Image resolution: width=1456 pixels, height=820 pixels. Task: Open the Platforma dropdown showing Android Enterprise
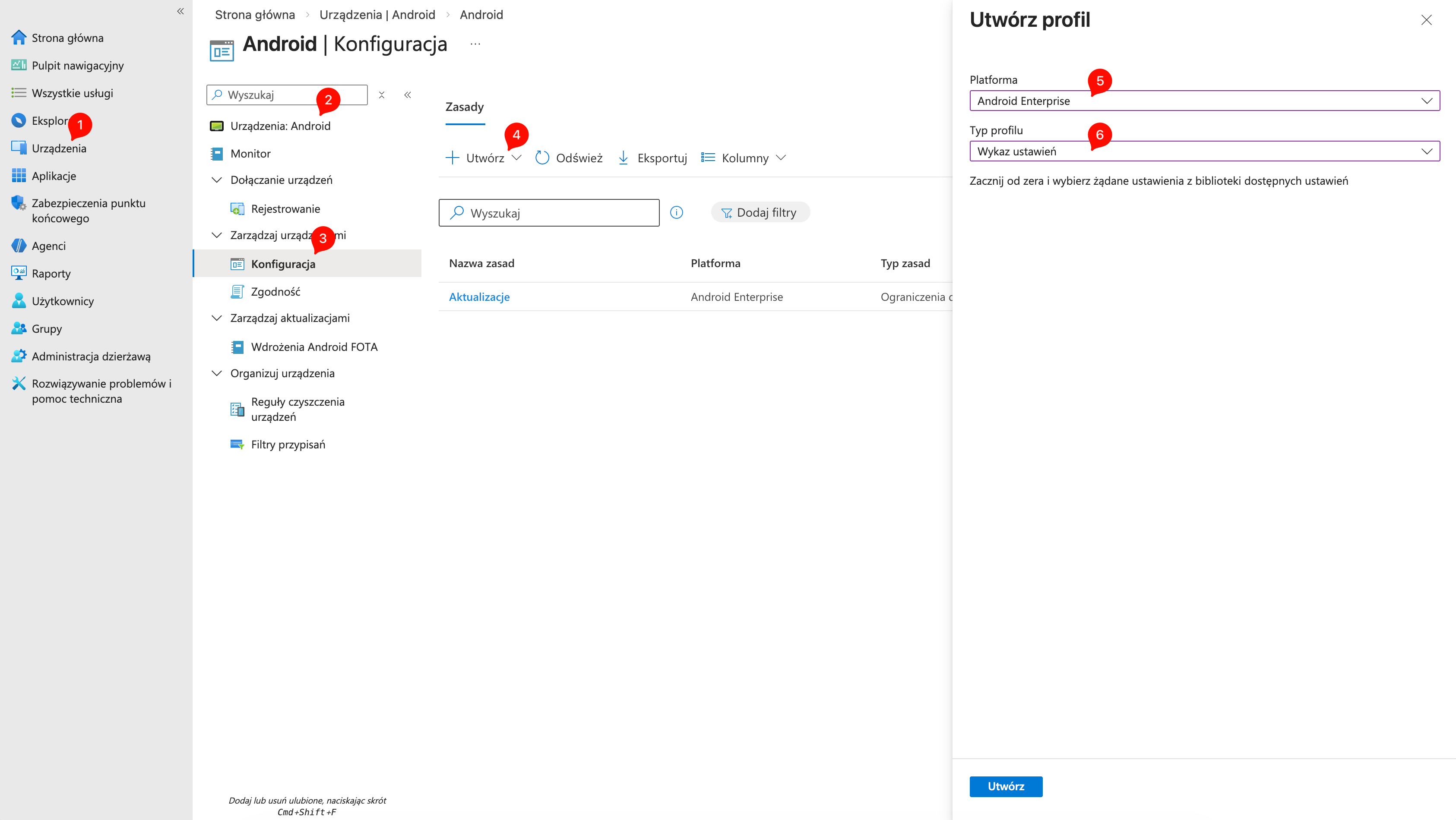[x=1204, y=101]
